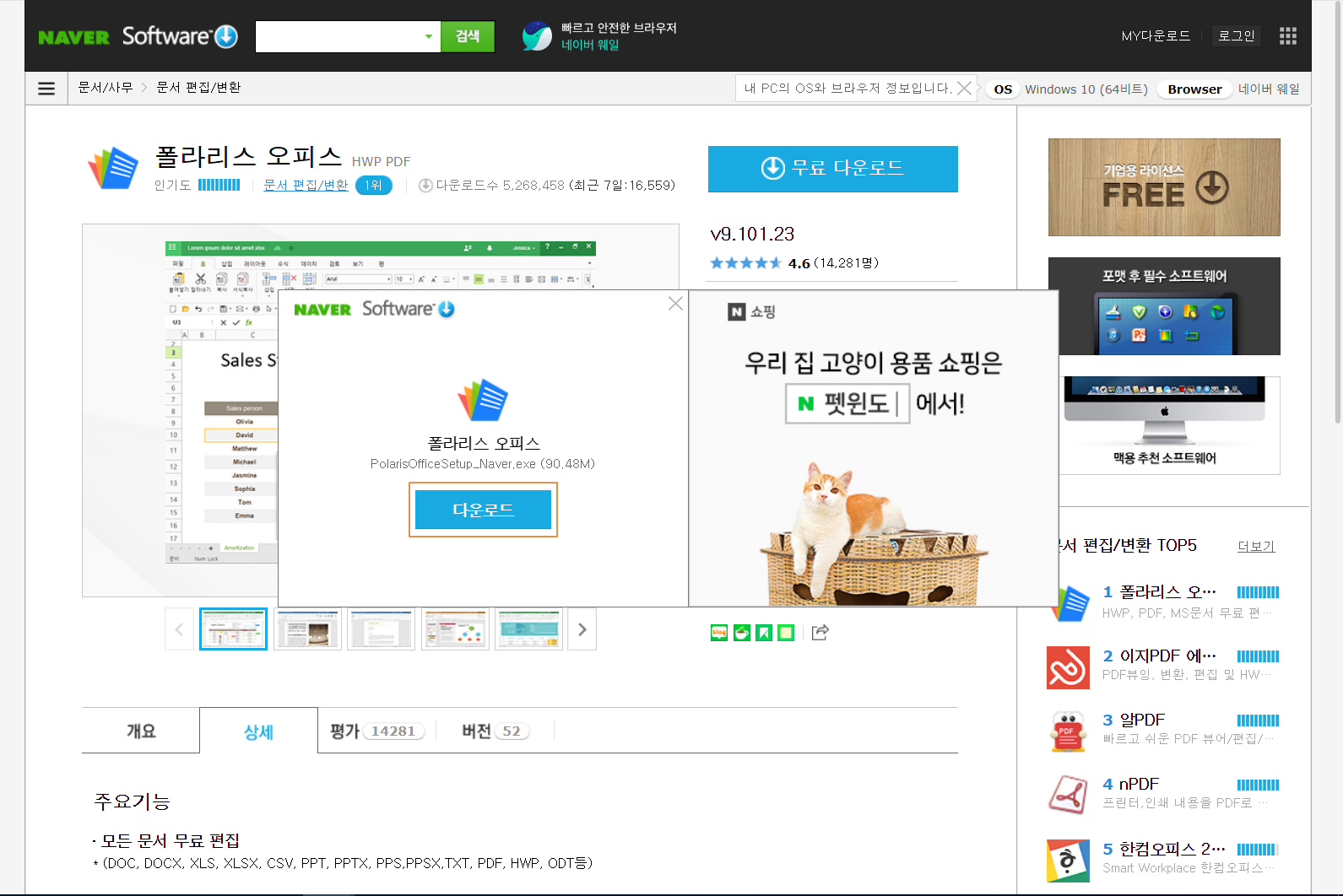Open nPDF entry in TOP5
Screen dimensions: 1343x896
click(1139, 784)
